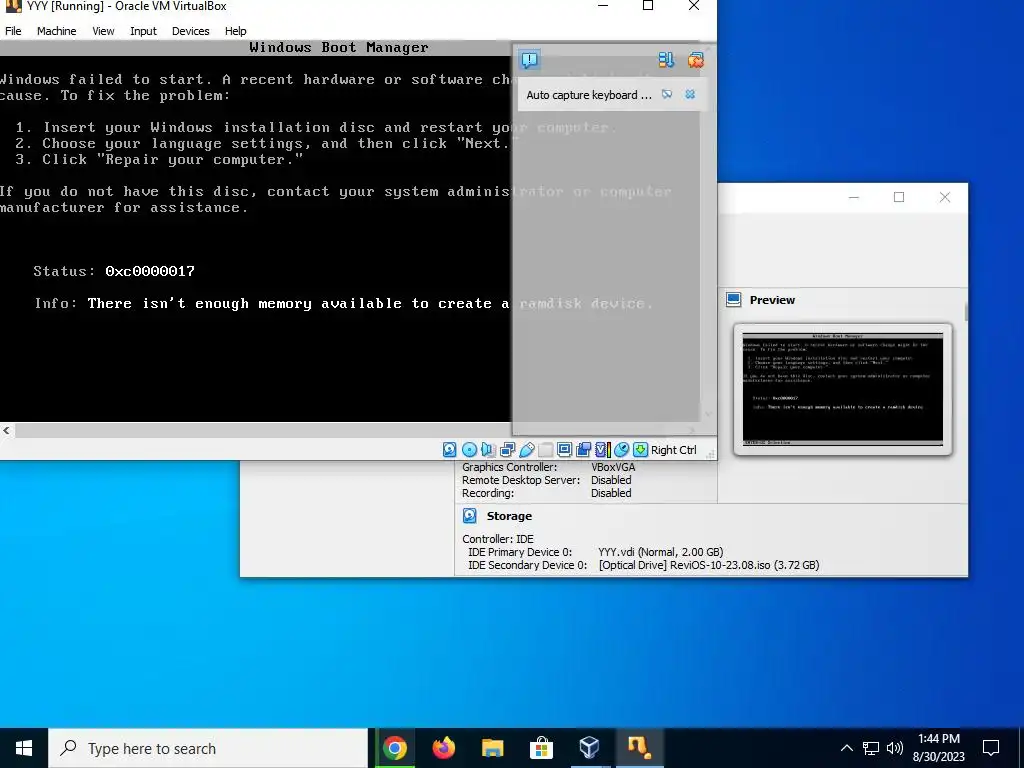Maximize the VirtualBox Manager window
The width and height of the screenshot is (1024, 768).
tap(899, 197)
